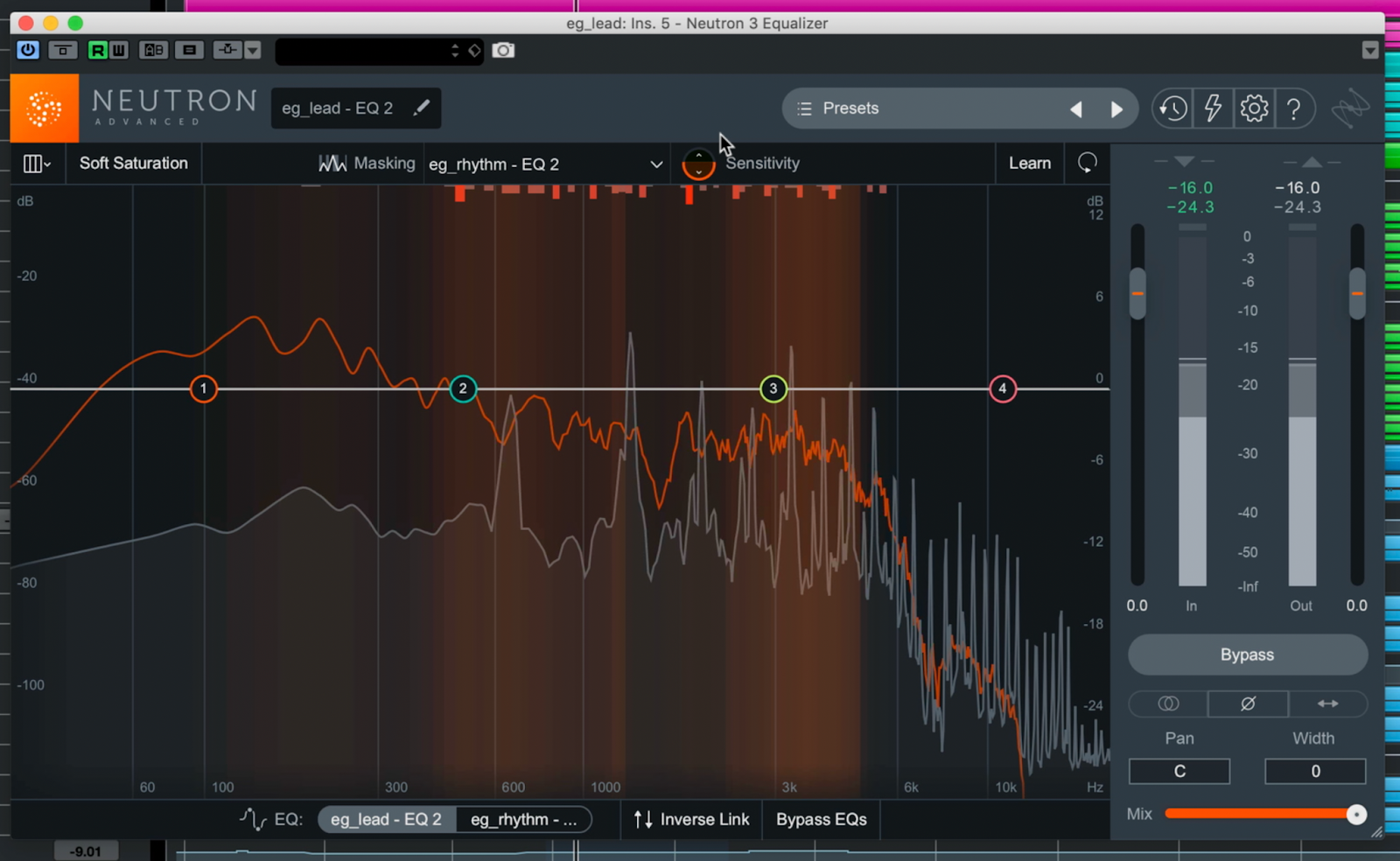Click the copy A to B settings icon
The height and width of the screenshot is (861, 1400).
pyautogui.click(x=189, y=50)
